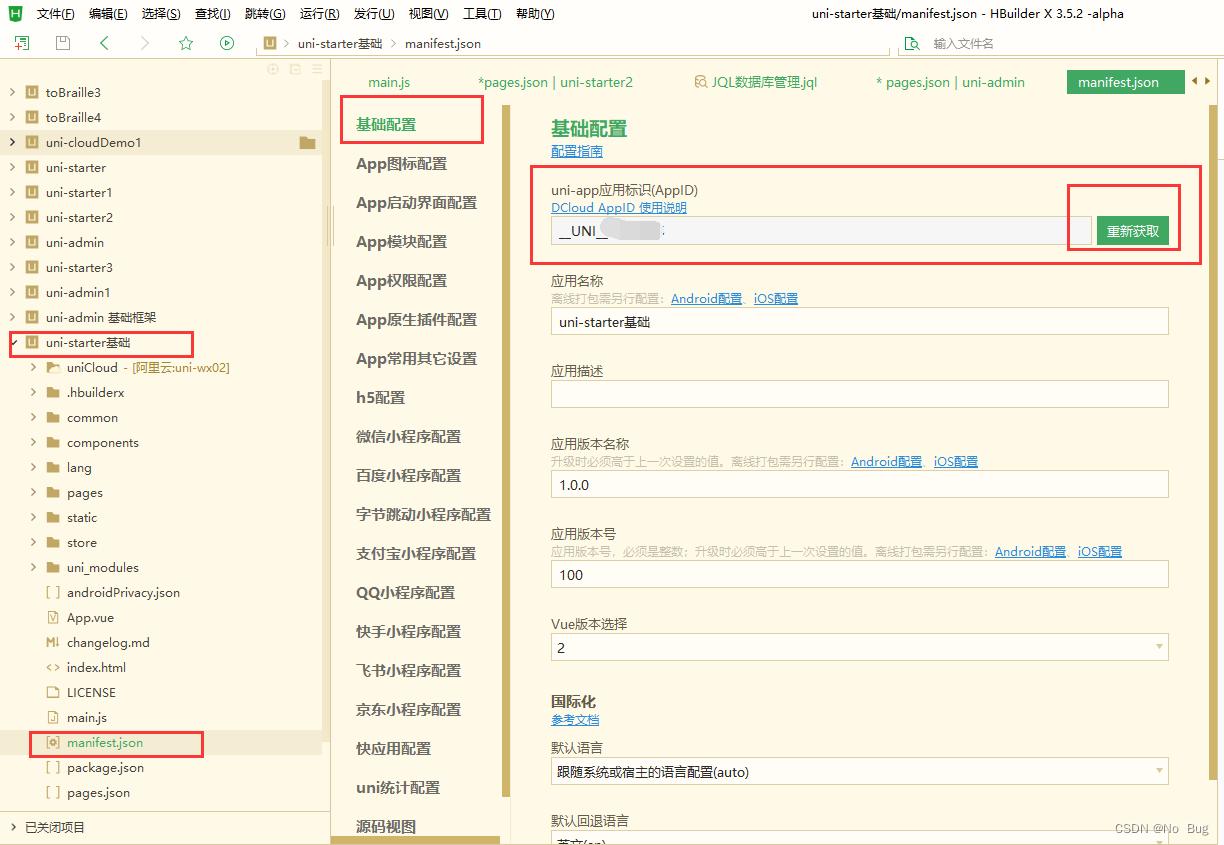Expand the components folder

click(34, 443)
